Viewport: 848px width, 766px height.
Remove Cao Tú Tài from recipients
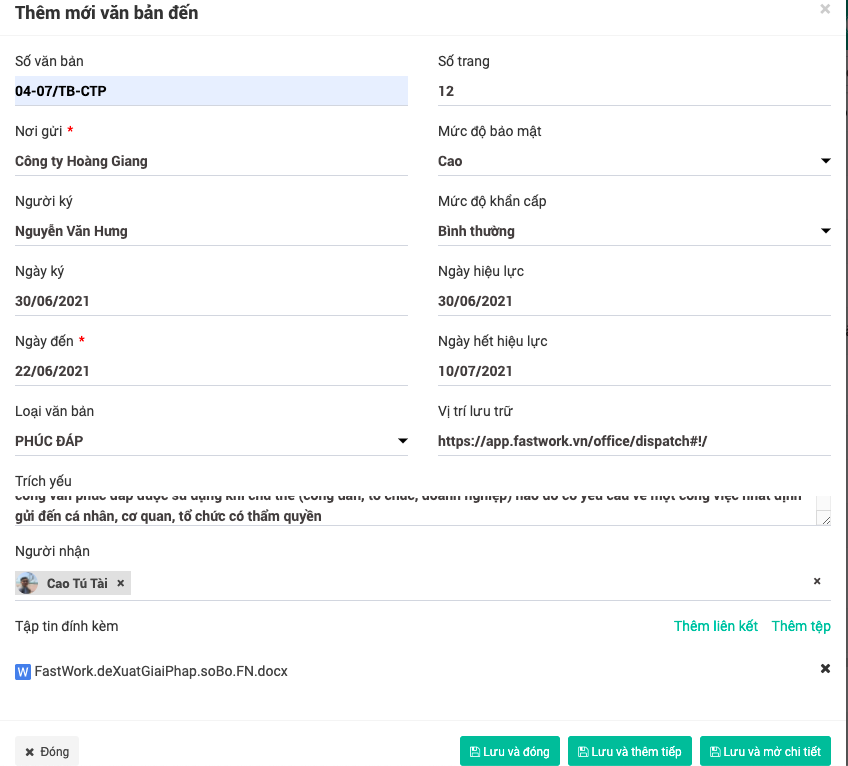click(x=120, y=583)
